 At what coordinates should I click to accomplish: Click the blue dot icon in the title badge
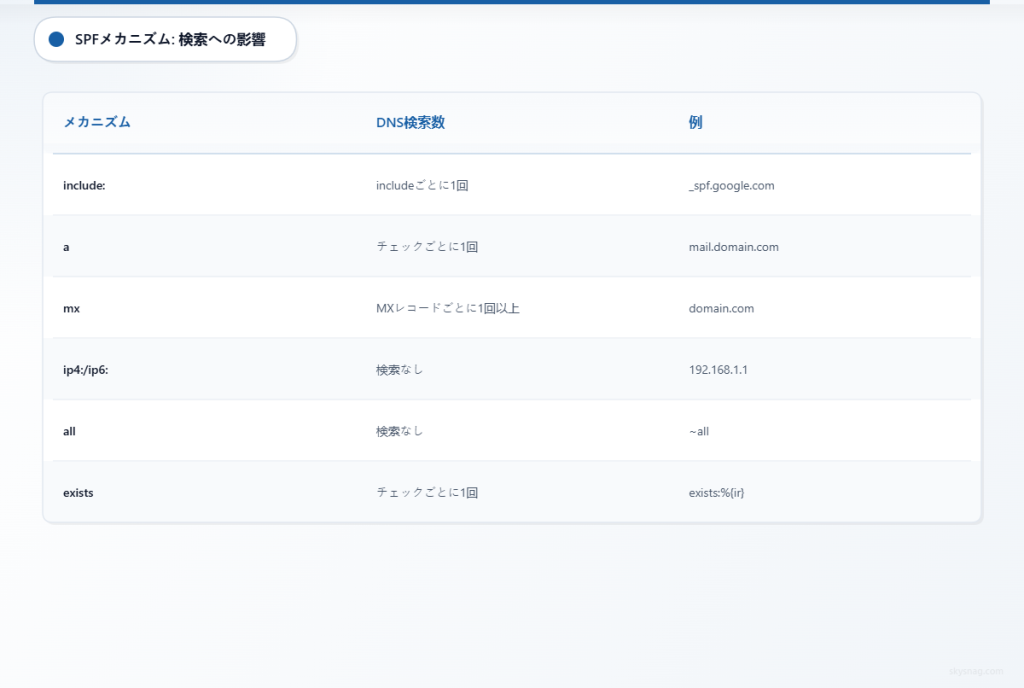click(x=56, y=39)
